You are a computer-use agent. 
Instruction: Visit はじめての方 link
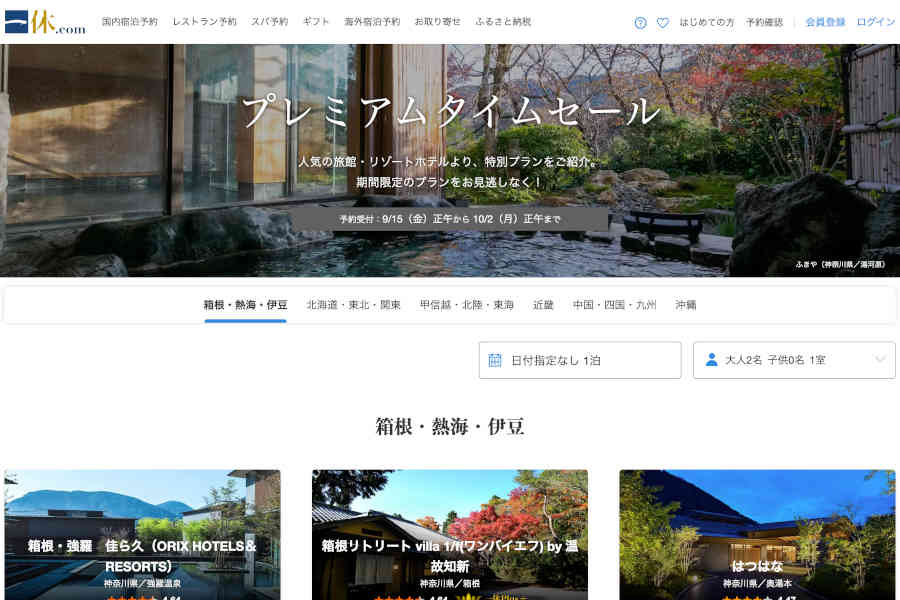[x=707, y=22]
